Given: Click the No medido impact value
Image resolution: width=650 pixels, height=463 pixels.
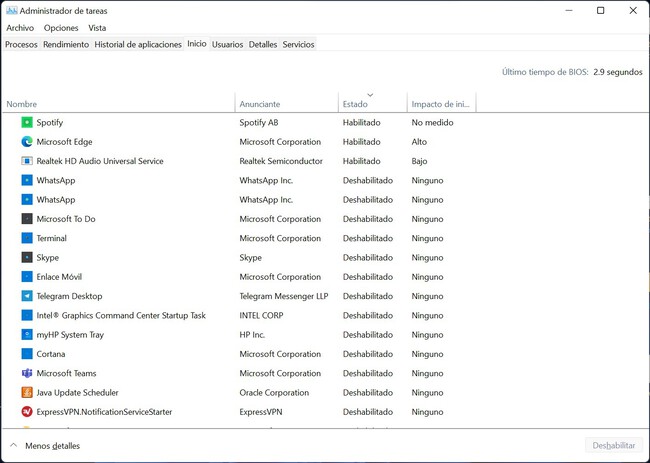Looking at the screenshot, I should 432,122.
